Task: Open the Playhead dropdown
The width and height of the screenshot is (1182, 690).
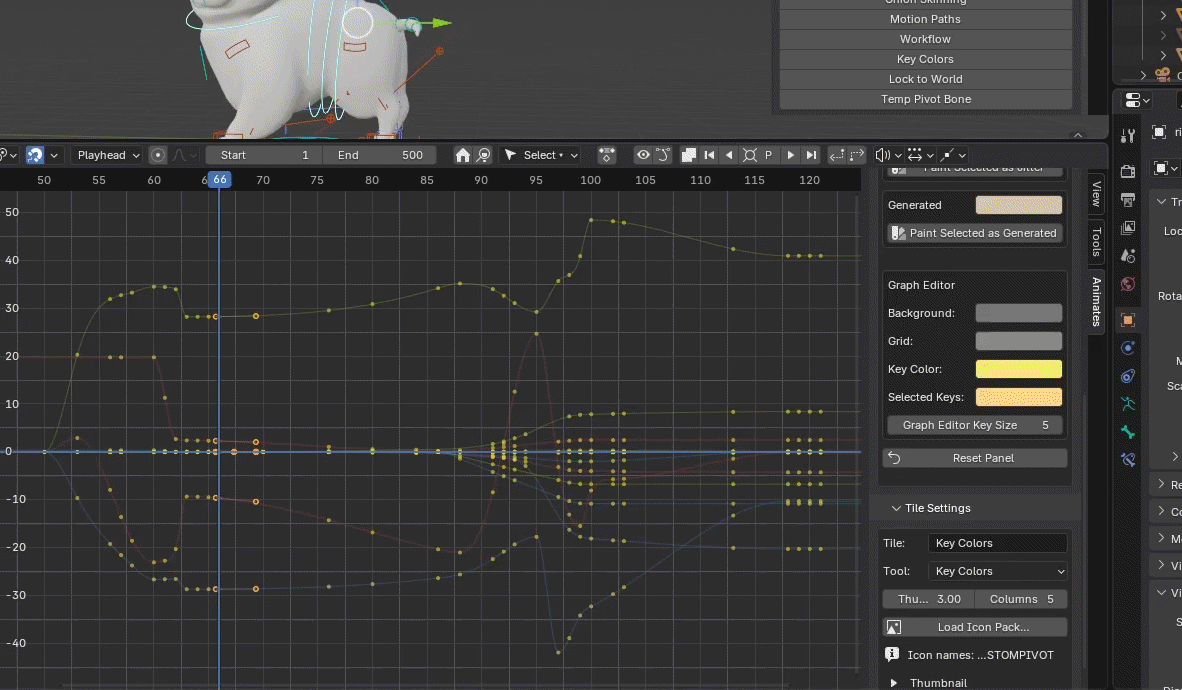Action: point(108,155)
